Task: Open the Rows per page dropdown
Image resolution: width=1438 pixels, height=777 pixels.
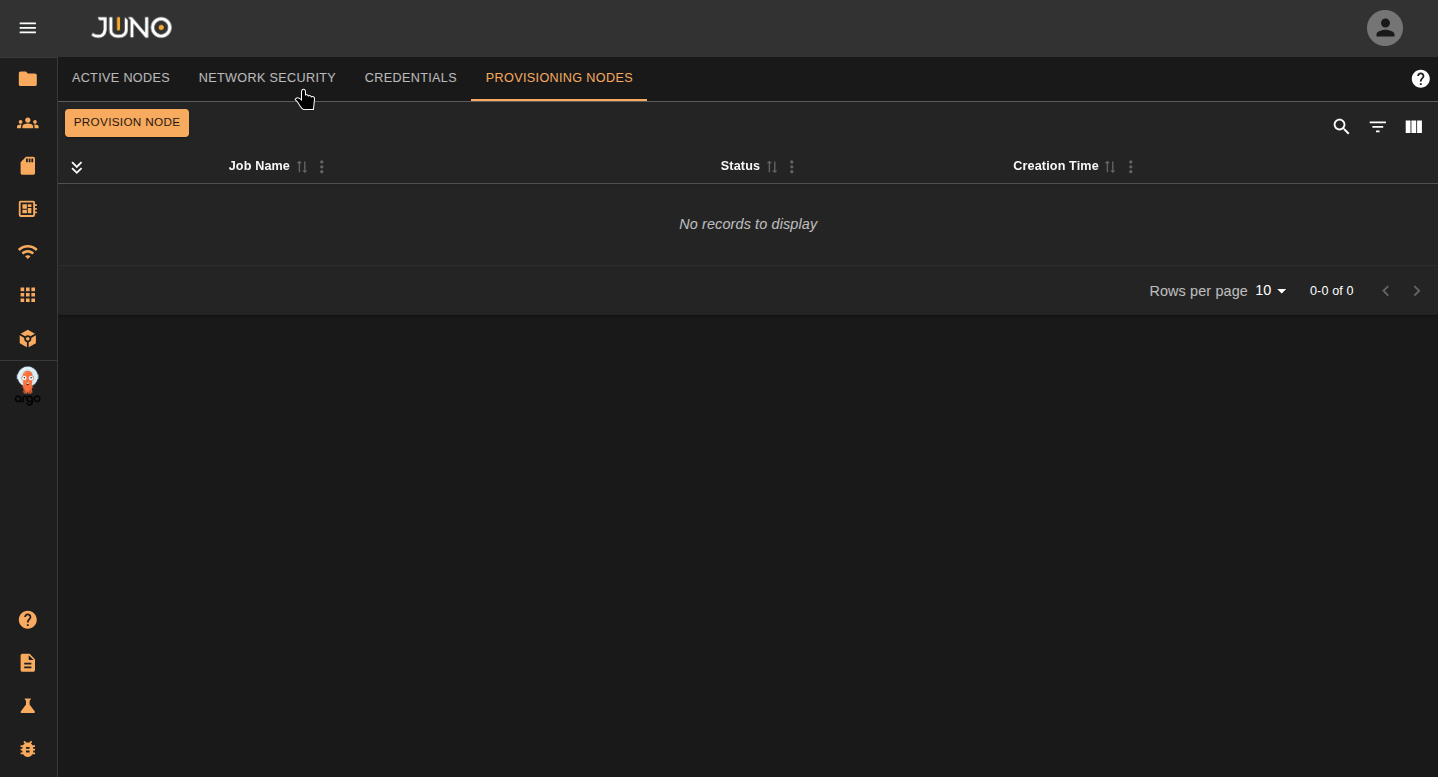Action: click(x=1270, y=291)
